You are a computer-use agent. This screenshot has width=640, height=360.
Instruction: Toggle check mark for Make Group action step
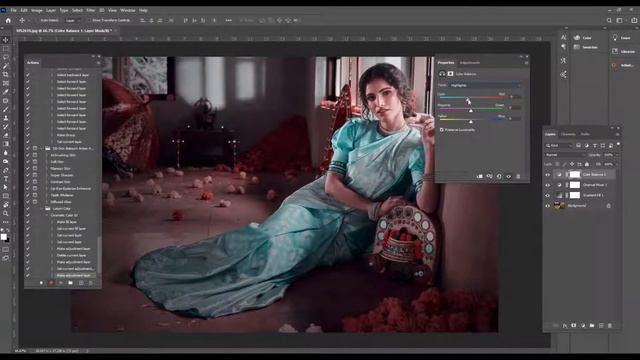click(x=28, y=135)
